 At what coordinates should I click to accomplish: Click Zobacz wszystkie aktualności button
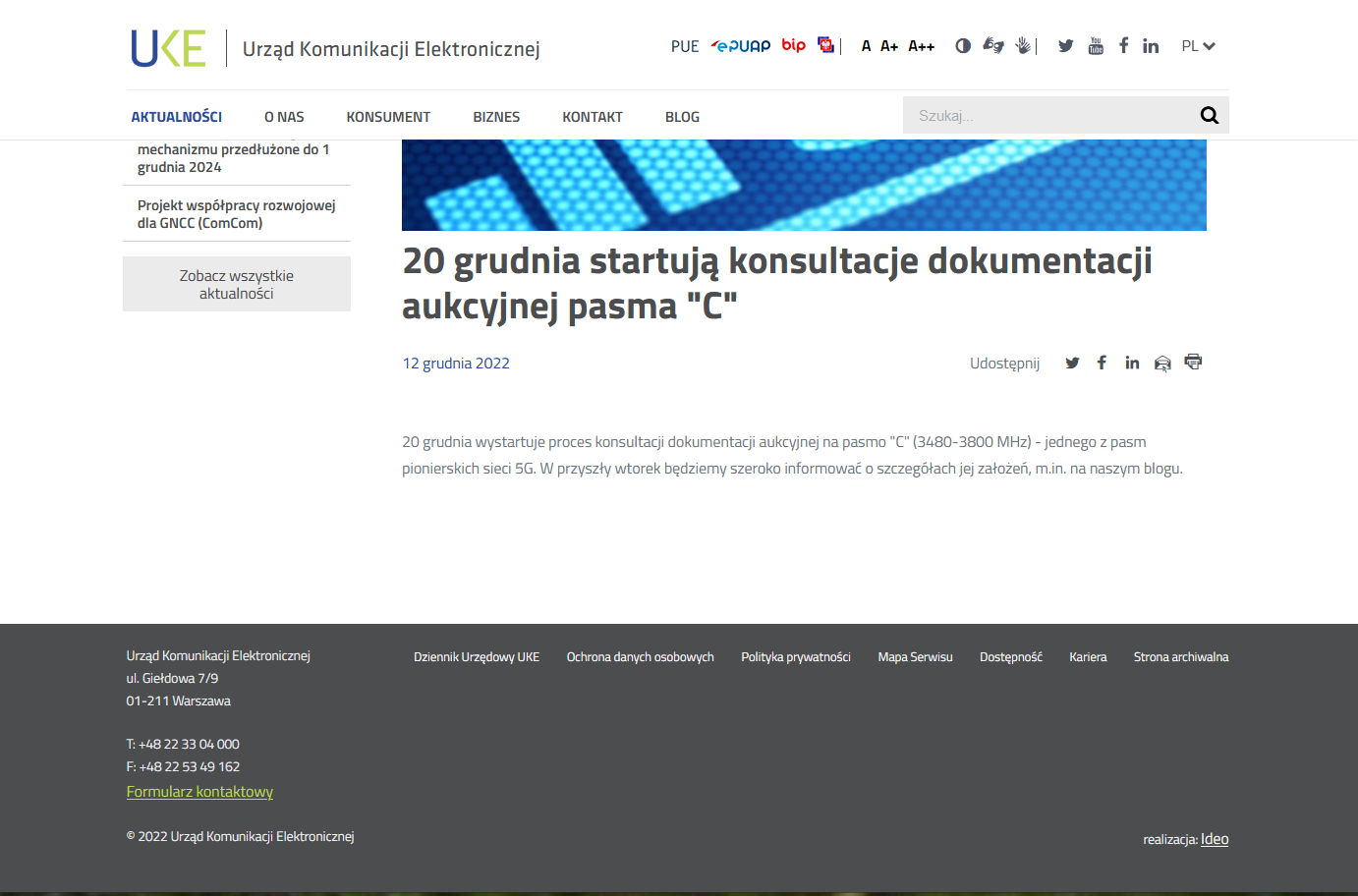click(237, 284)
